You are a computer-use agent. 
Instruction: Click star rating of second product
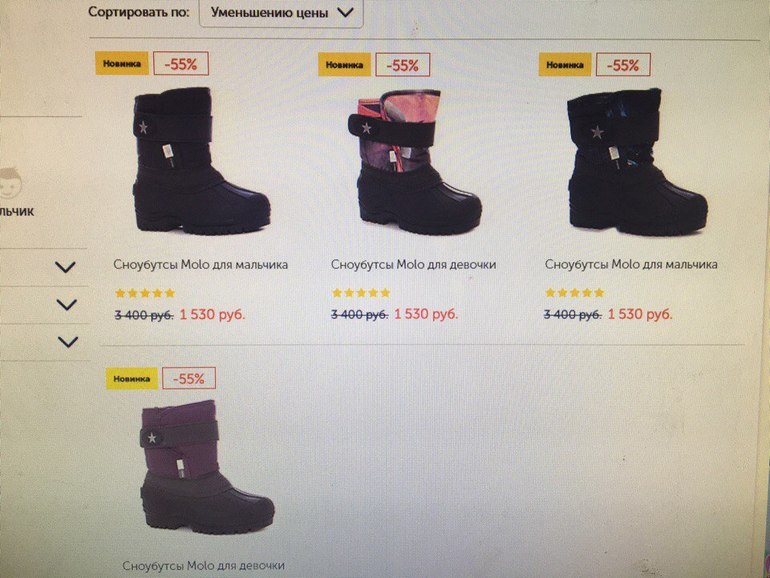[x=361, y=293]
